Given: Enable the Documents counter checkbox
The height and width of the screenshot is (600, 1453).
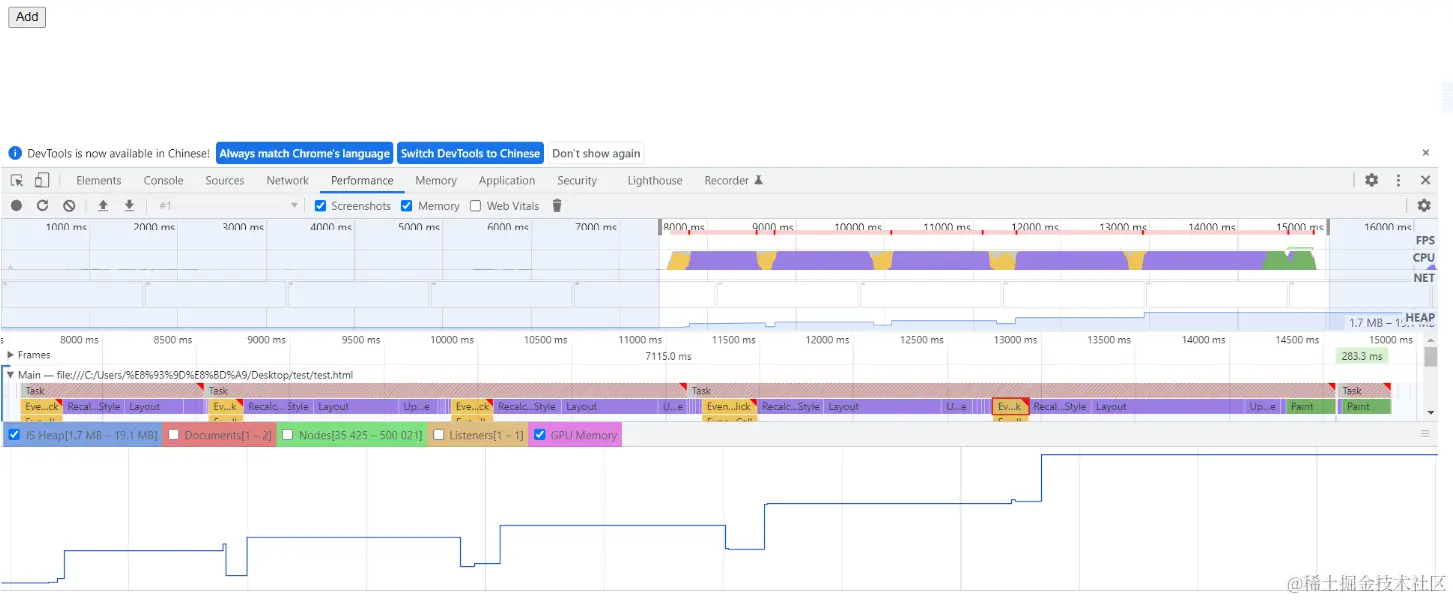Looking at the screenshot, I should click(x=174, y=435).
